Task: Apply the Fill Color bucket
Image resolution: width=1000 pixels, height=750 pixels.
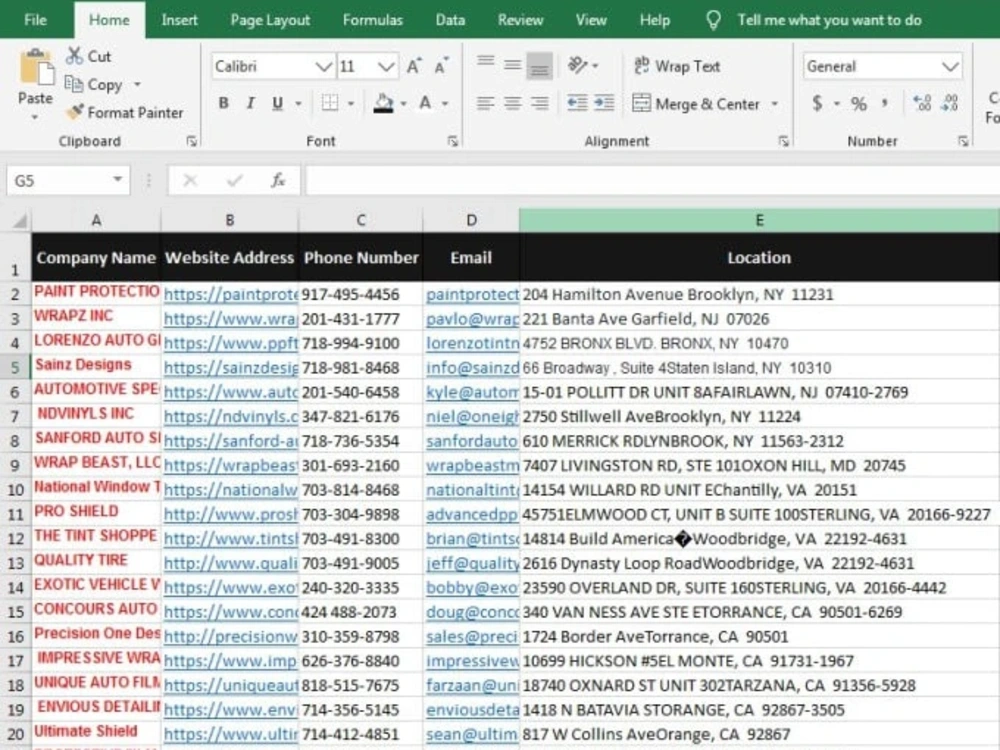Action: [x=383, y=103]
